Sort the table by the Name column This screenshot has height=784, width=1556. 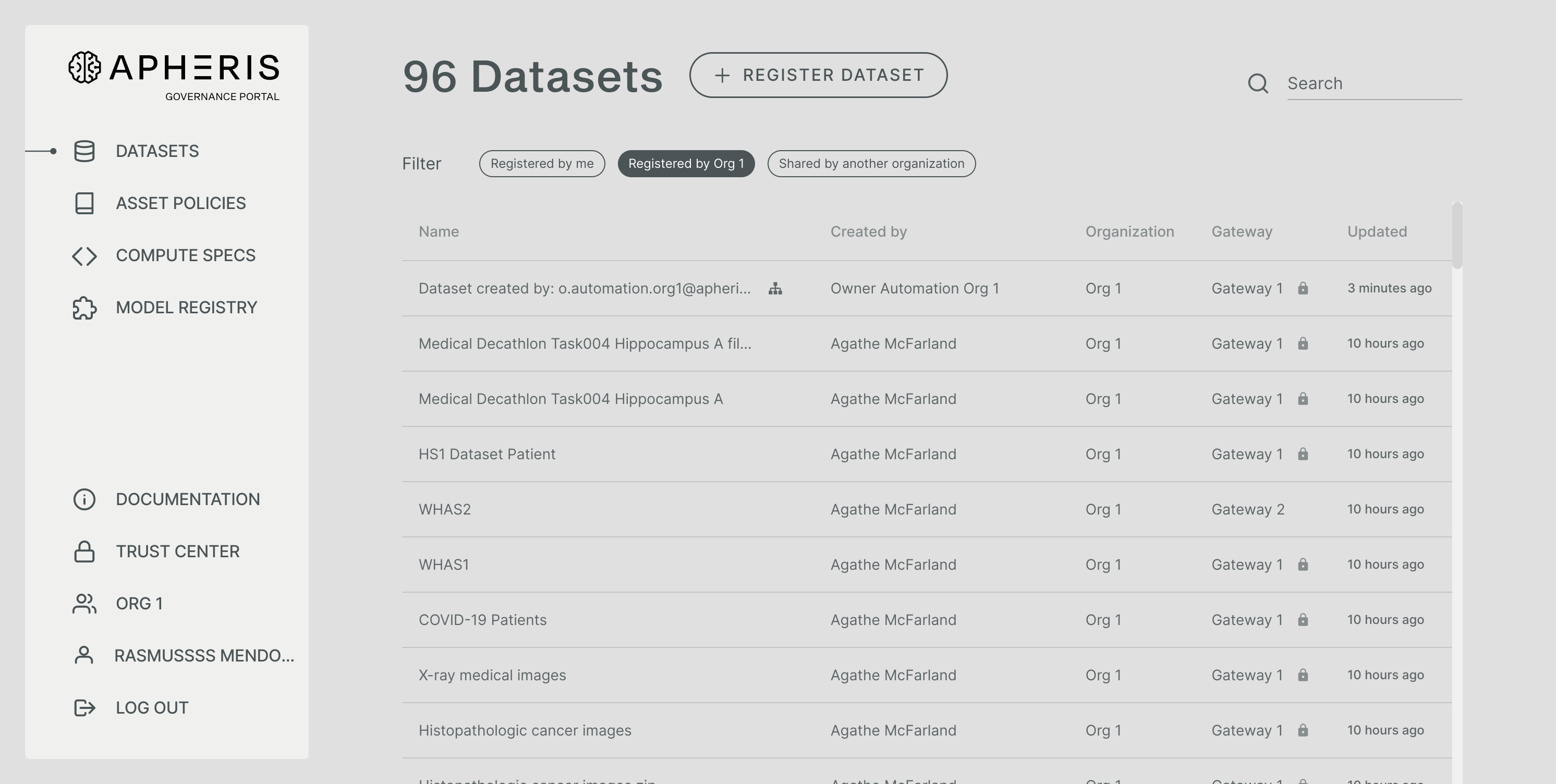(x=438, y=231)
